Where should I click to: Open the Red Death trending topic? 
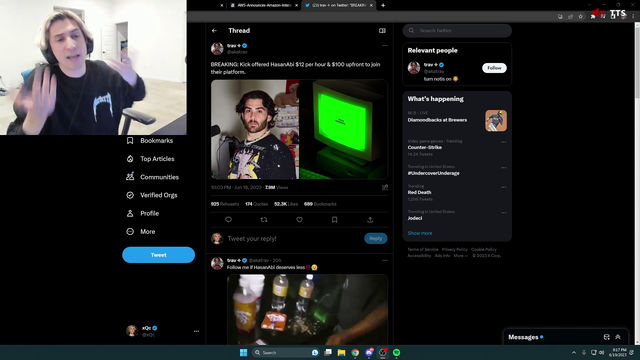[x=419, y=192]
